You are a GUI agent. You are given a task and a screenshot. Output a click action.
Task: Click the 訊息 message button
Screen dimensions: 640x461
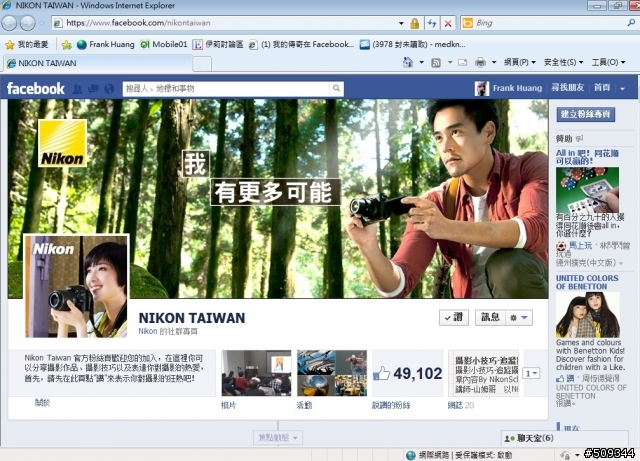point(490,318)
